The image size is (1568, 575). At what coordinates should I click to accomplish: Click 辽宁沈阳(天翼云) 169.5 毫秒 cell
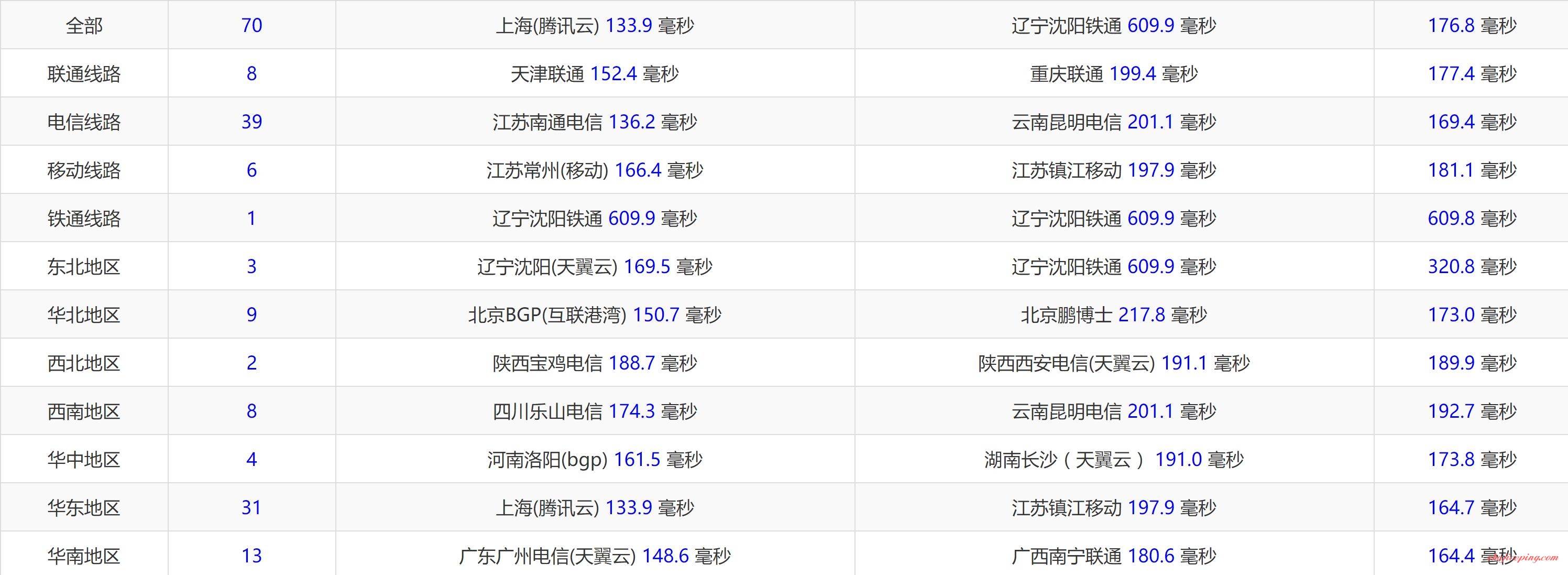click(595, 266)
